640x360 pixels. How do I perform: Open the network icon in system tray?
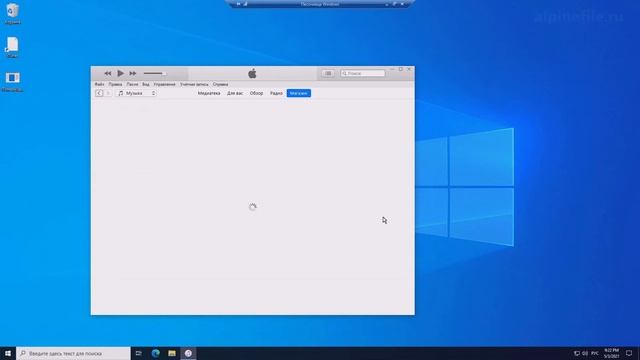pyautogui.click(x=577, y=353)
